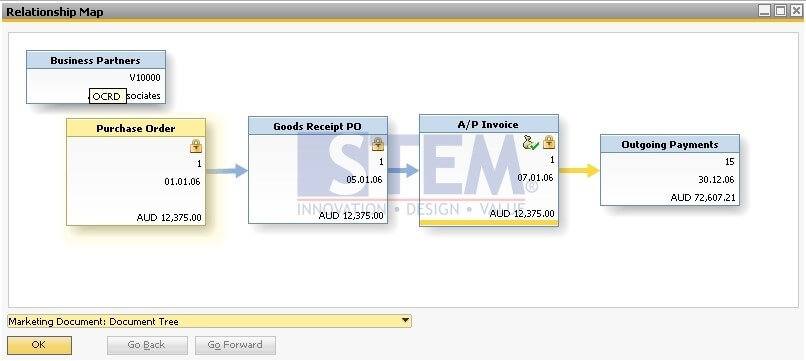The height and width of the screenshot is (361, 806).
Task: Click amount AUD 12,375.00 in Purchase Order
Action: pyautogui.click(x=169, y=218)
